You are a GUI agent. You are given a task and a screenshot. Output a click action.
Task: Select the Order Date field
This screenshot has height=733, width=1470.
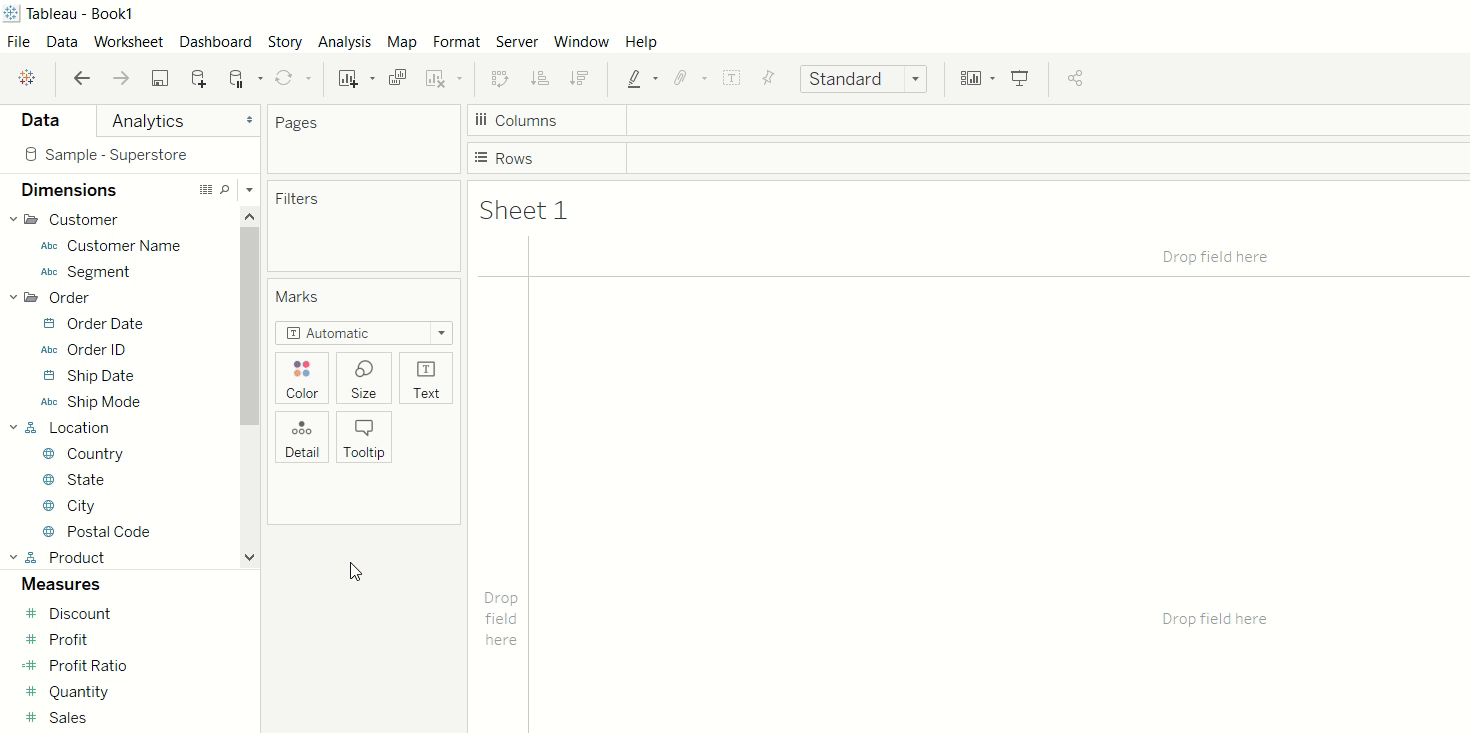tap(104, 323)
